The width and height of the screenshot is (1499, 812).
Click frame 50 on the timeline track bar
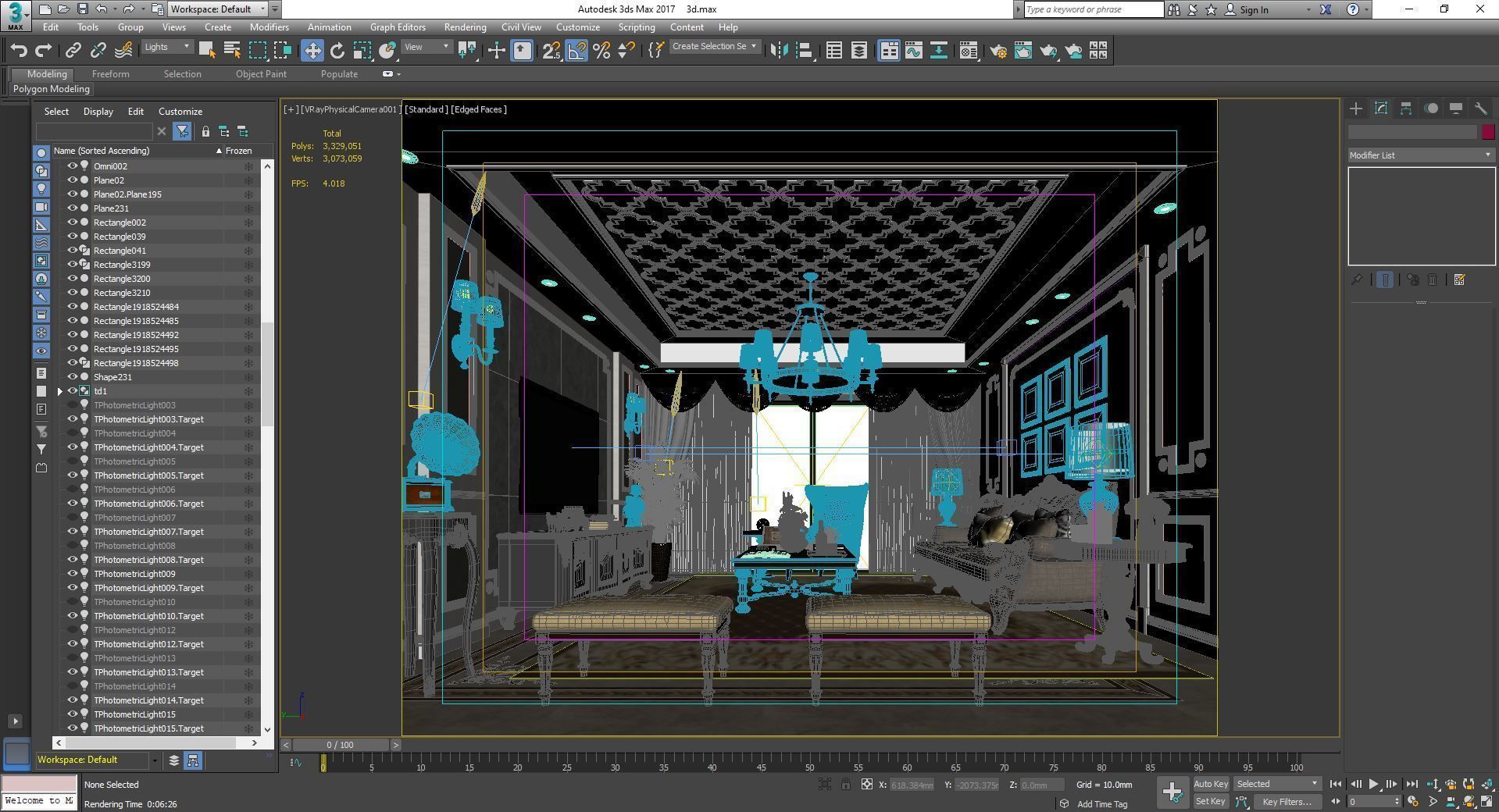pyautogui.click(x=810, y=764)
